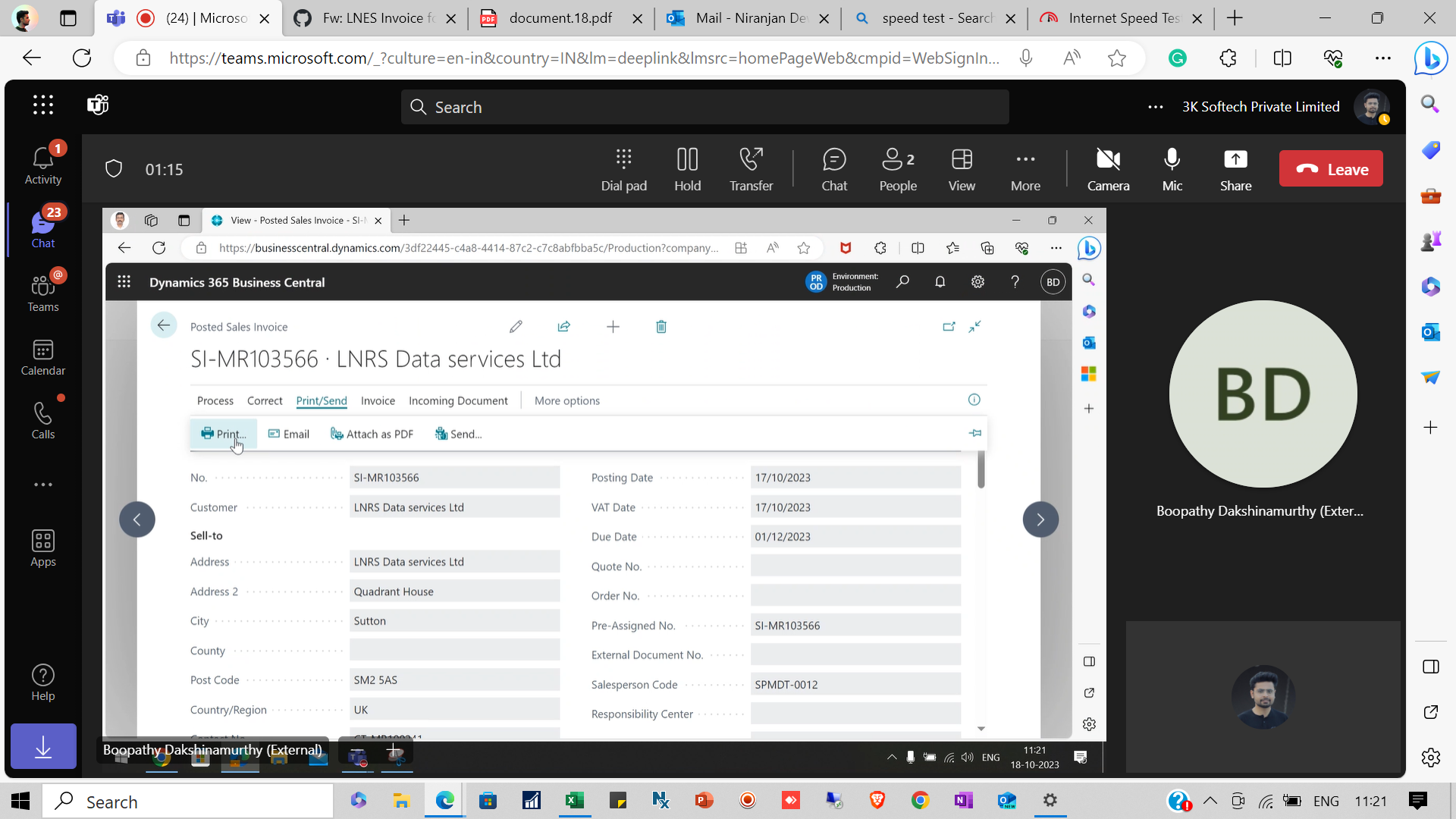Select Calendar in the Teams sidebar

[42, 356]
